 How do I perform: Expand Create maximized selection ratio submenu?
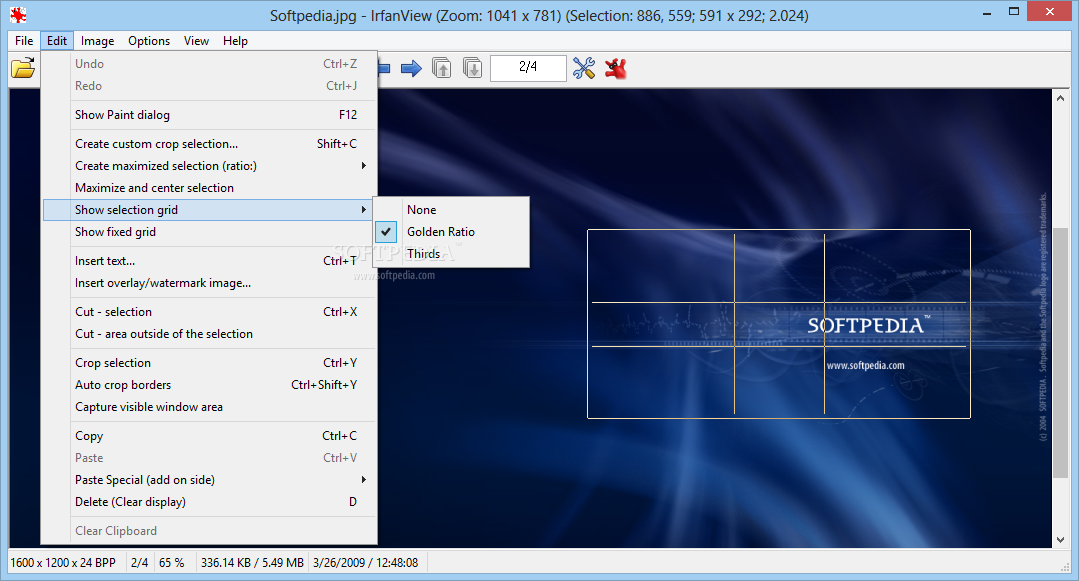[x=363, y=166]
